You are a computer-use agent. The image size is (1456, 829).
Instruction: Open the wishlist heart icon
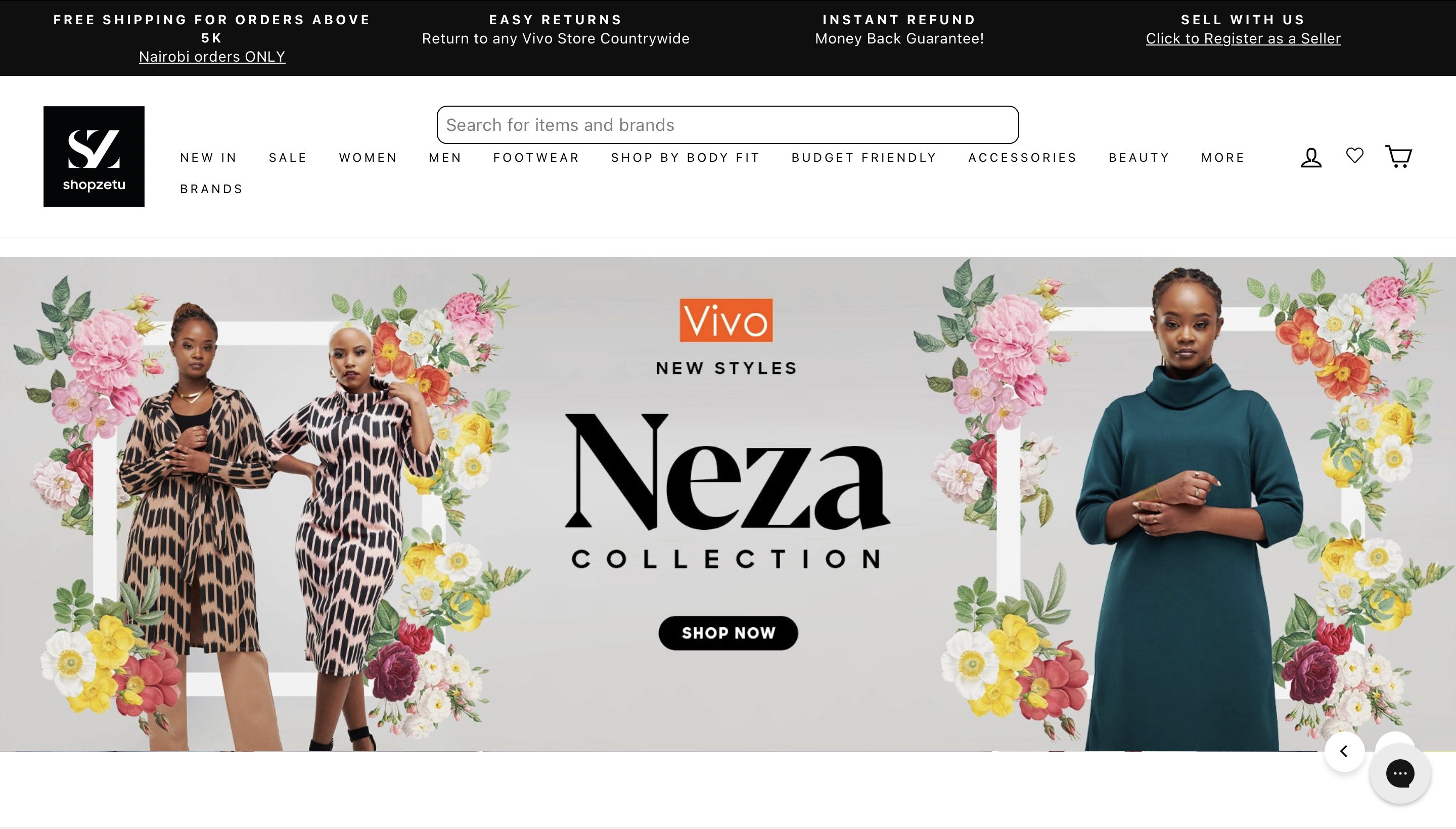1355,155
